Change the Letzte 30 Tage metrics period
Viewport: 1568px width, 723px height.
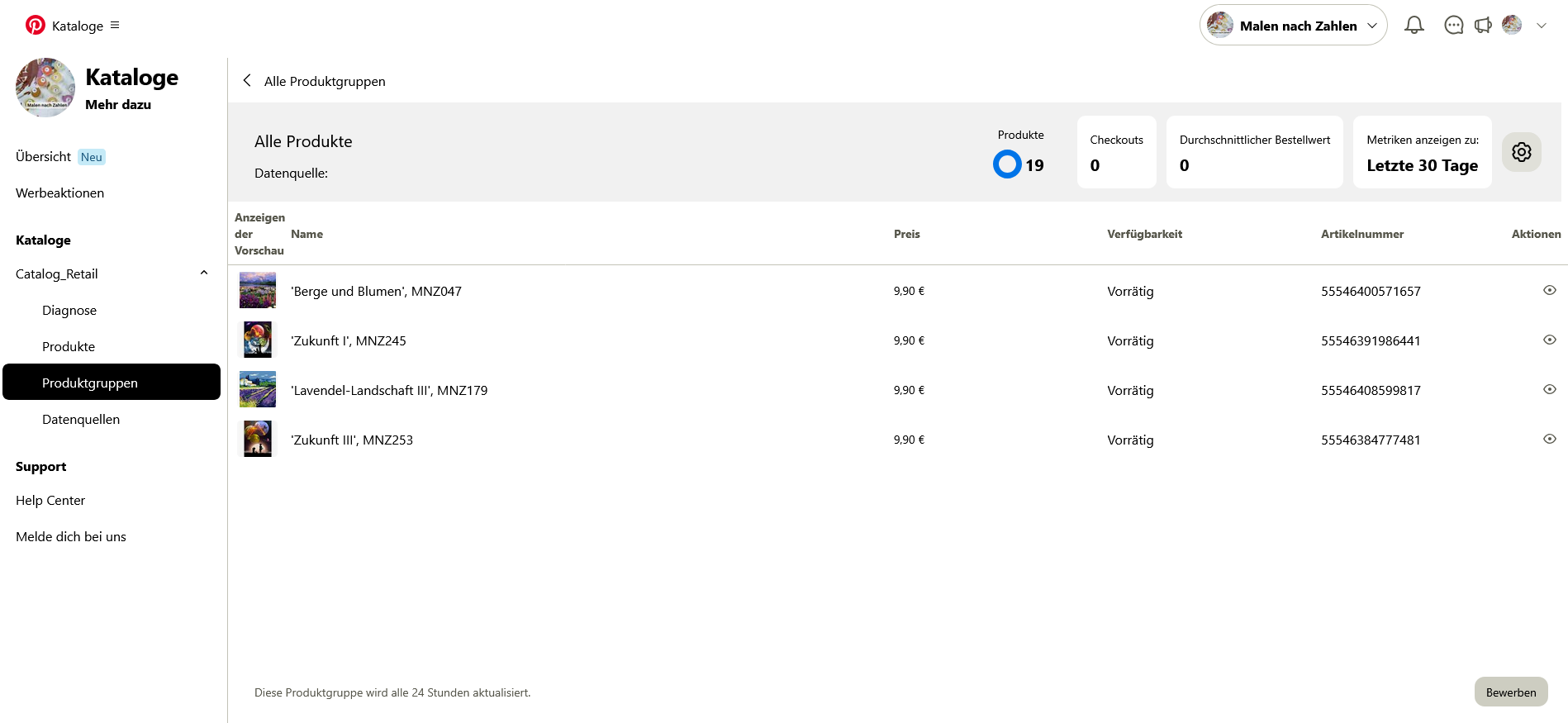tap(1423, 152)
